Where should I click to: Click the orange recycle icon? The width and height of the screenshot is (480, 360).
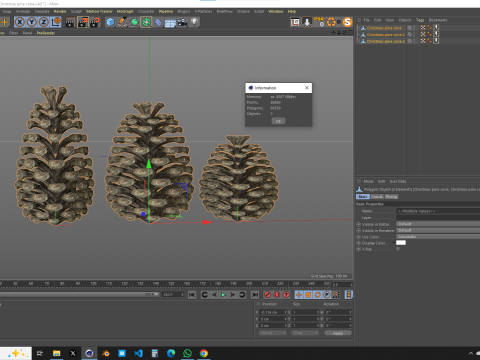[x=331, y=22]
